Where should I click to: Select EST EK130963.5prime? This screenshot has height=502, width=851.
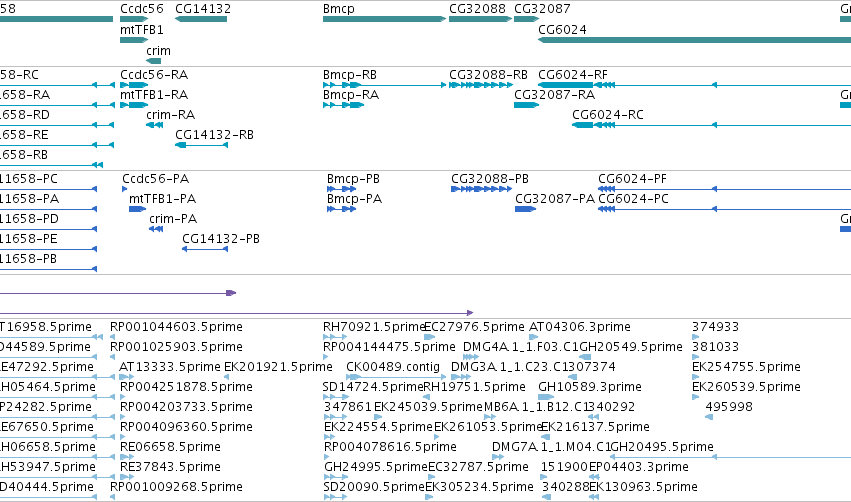click(x=643, y=487)
